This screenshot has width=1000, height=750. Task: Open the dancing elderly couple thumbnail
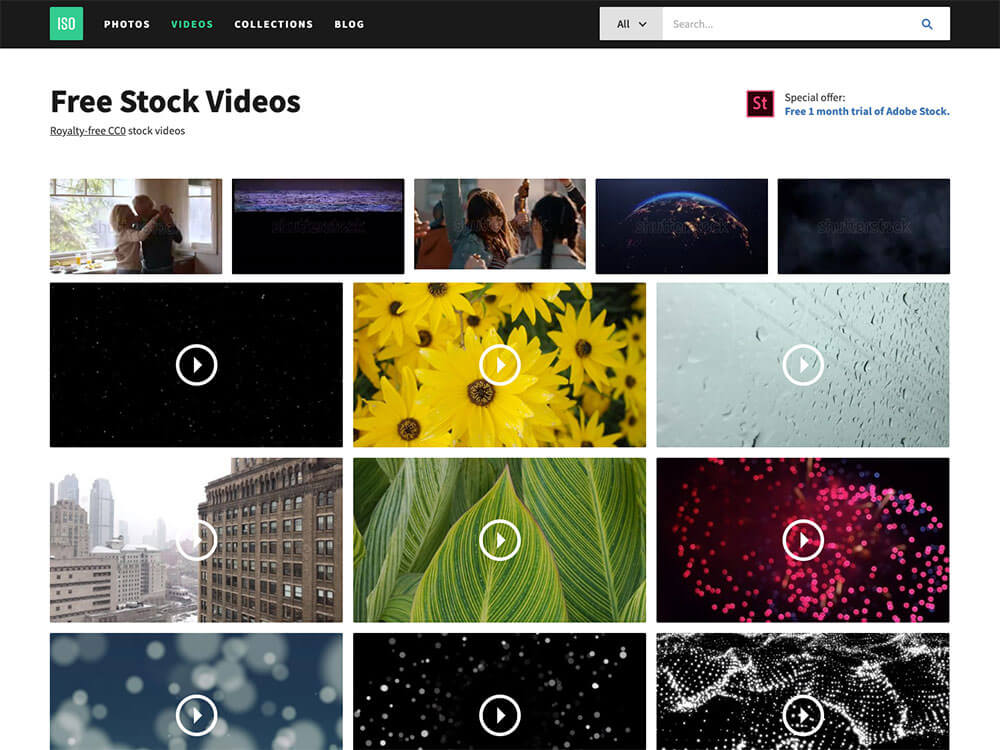(136, 226)
